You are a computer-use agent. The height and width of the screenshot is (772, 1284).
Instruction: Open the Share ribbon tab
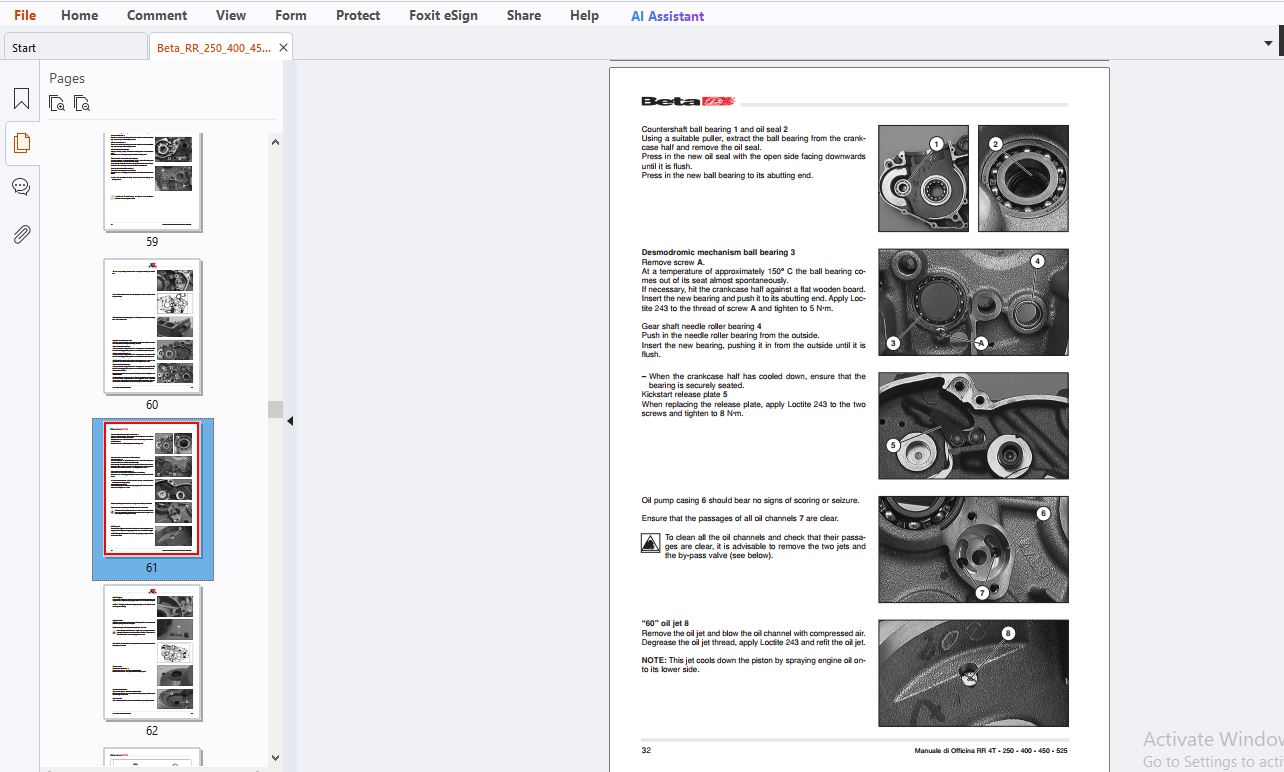524,15
